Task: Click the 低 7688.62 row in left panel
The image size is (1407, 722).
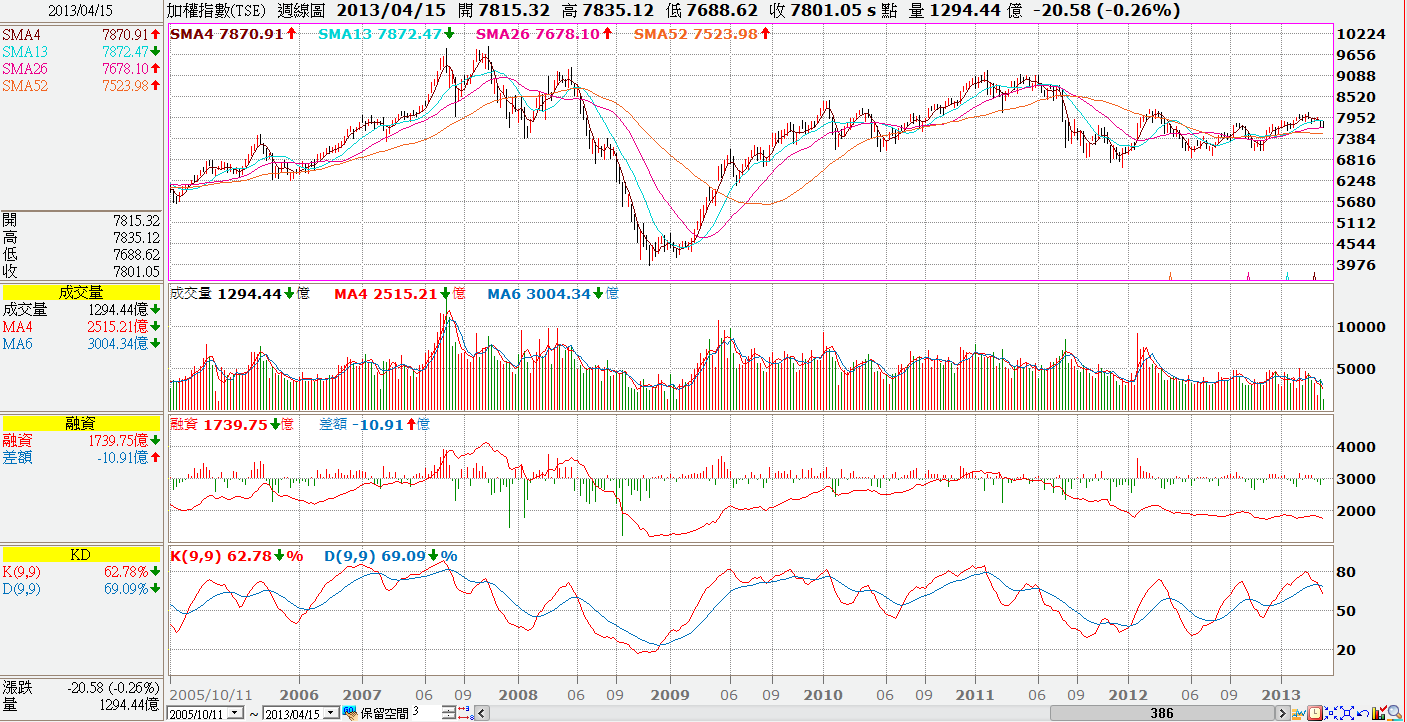Action: [81, 254]
